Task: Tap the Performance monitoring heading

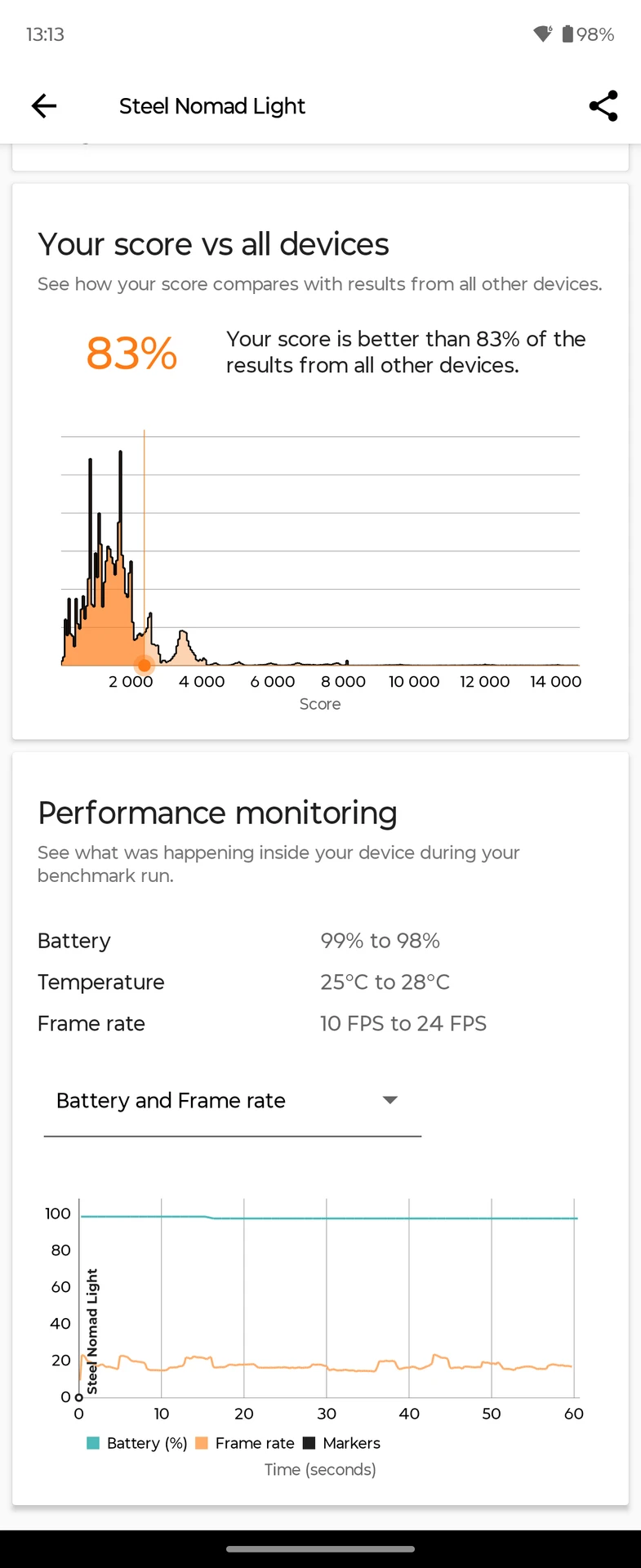Action: click(x=218, y=813)
